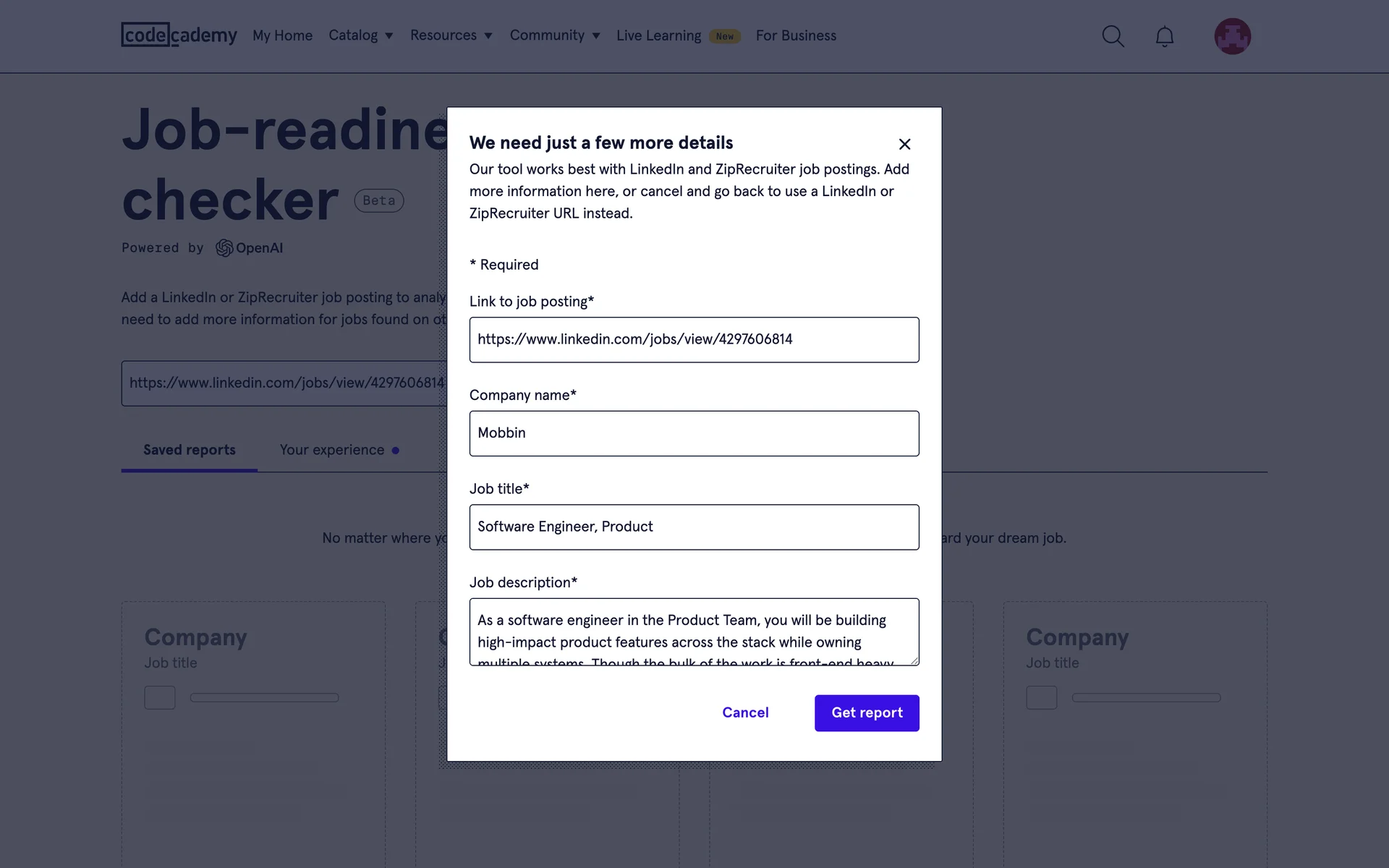The width and height of the screenshot is (1389, 868).
Task: Switch to the Saved reports tab
Action: (x=190, y=450)
